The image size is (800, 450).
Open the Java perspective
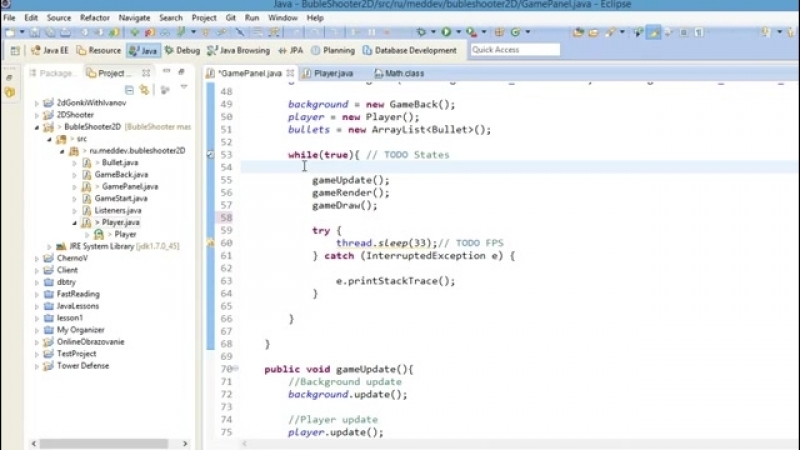143,50
